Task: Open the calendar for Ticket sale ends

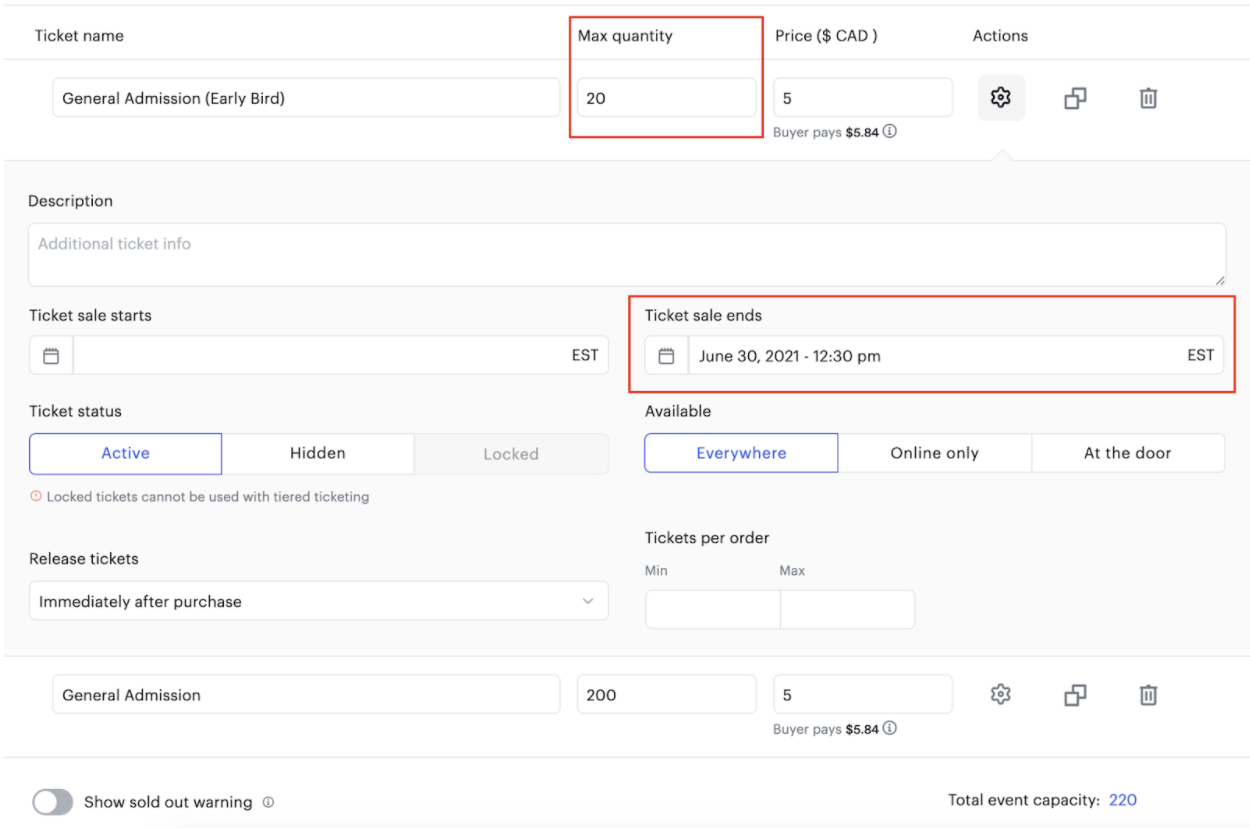Action: tap(665, 354)
